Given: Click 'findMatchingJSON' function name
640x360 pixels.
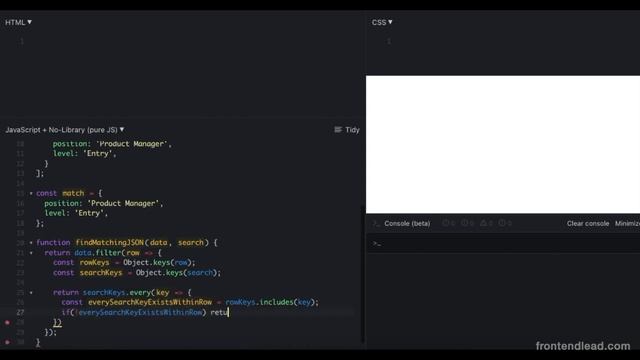Looking at the screenshot, I should pos(109,242).
